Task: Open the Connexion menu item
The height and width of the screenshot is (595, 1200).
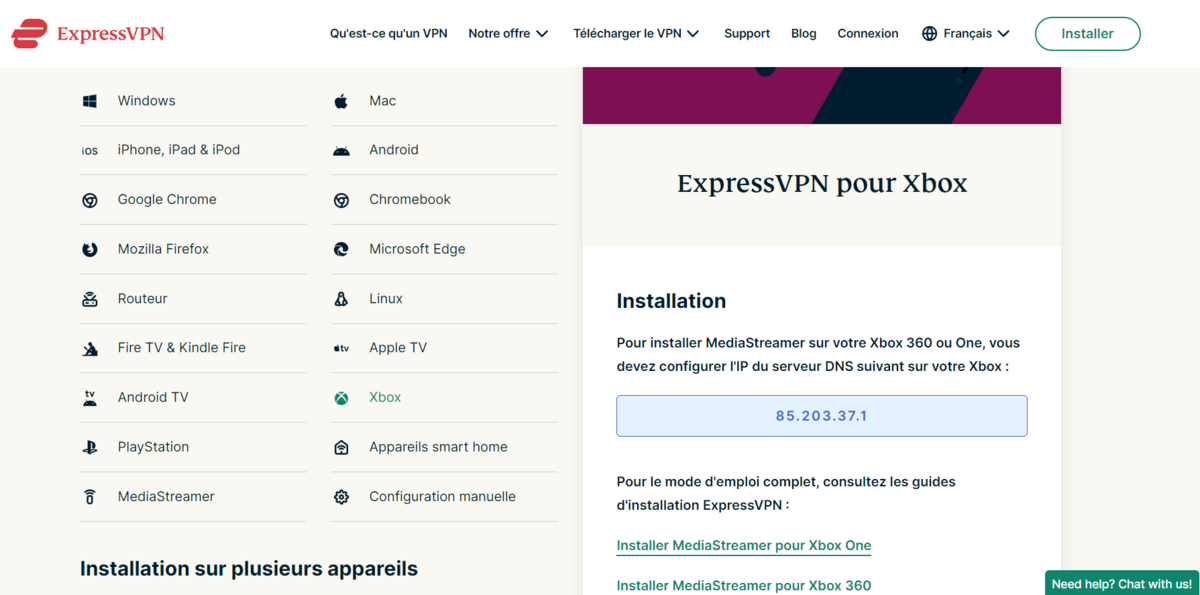Action: click(868, 34)
